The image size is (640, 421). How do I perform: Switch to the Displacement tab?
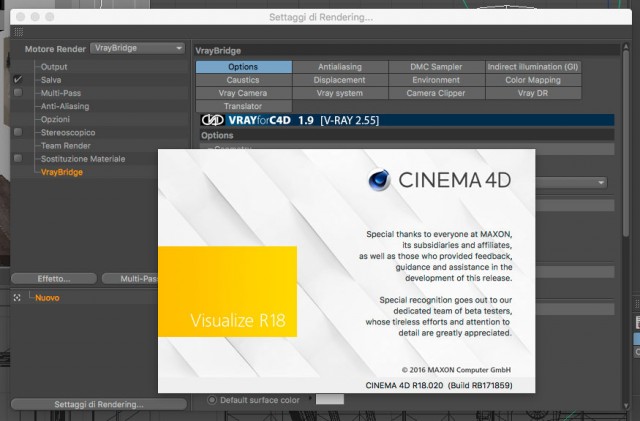pyautogui.click(x=340, y=80)
